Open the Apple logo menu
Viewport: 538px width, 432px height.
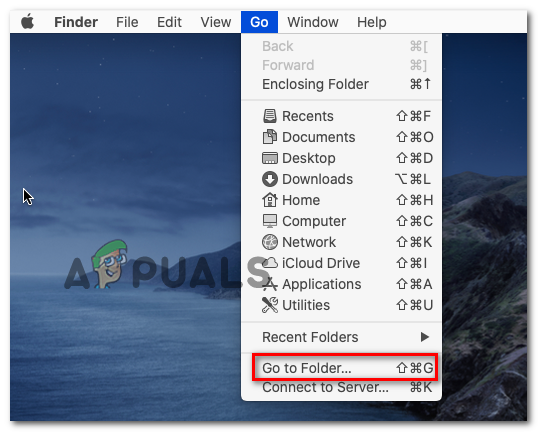27,22
